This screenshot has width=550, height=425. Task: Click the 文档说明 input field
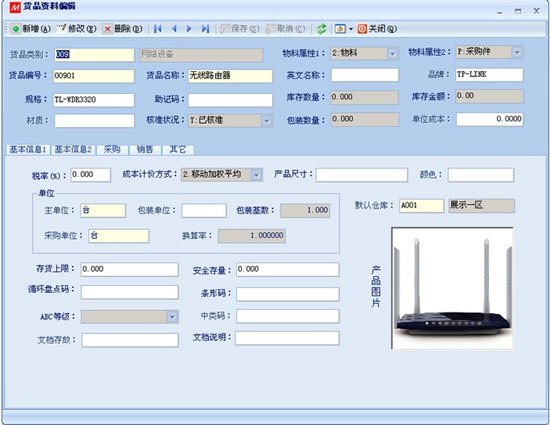[287, 338]
